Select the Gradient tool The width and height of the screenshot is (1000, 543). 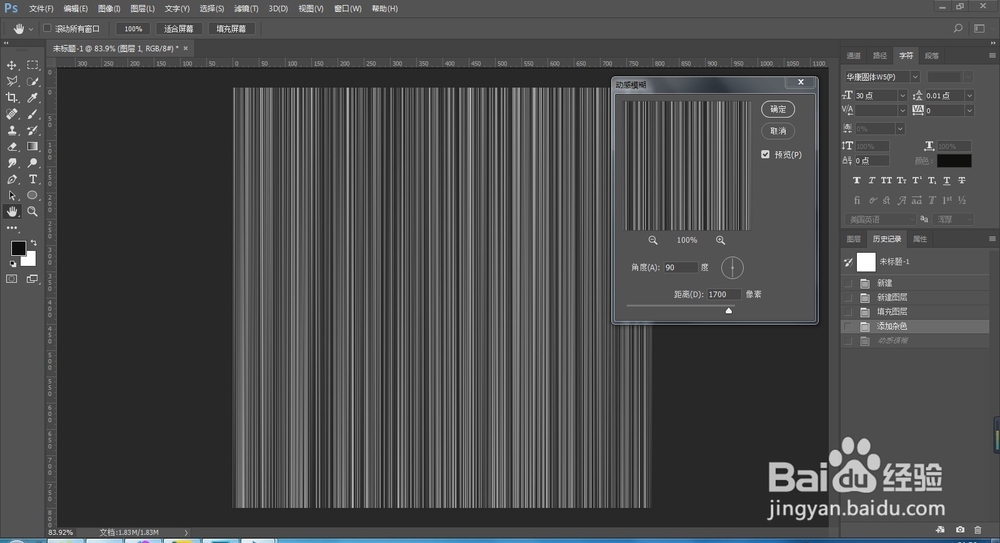[x=33, y=147]
